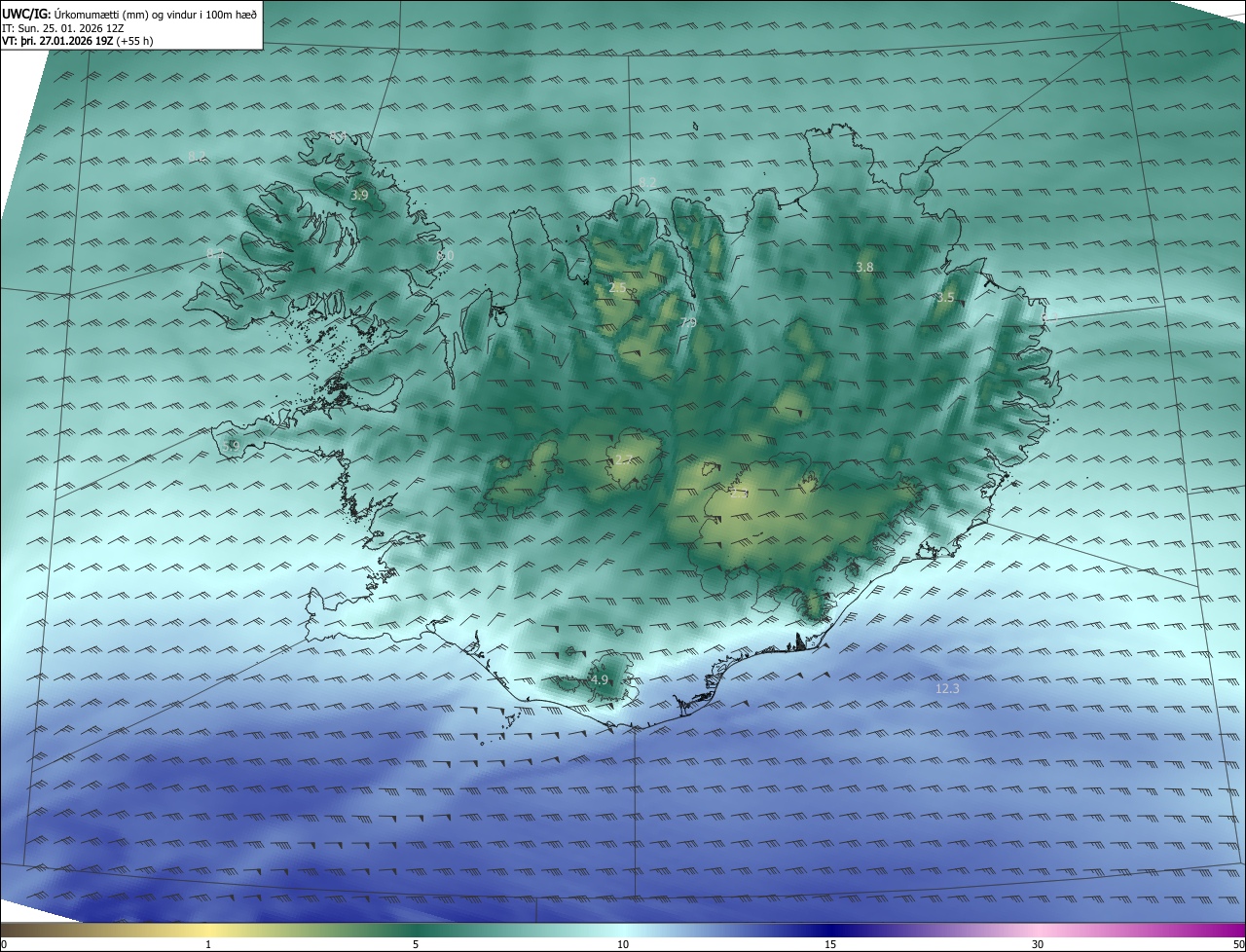Click the valid time line "VT: þri. 27.01.2026 19Z (+55 h)"
The width and height of the screenshot is (1246, 952).
click(x=78, y=41)
